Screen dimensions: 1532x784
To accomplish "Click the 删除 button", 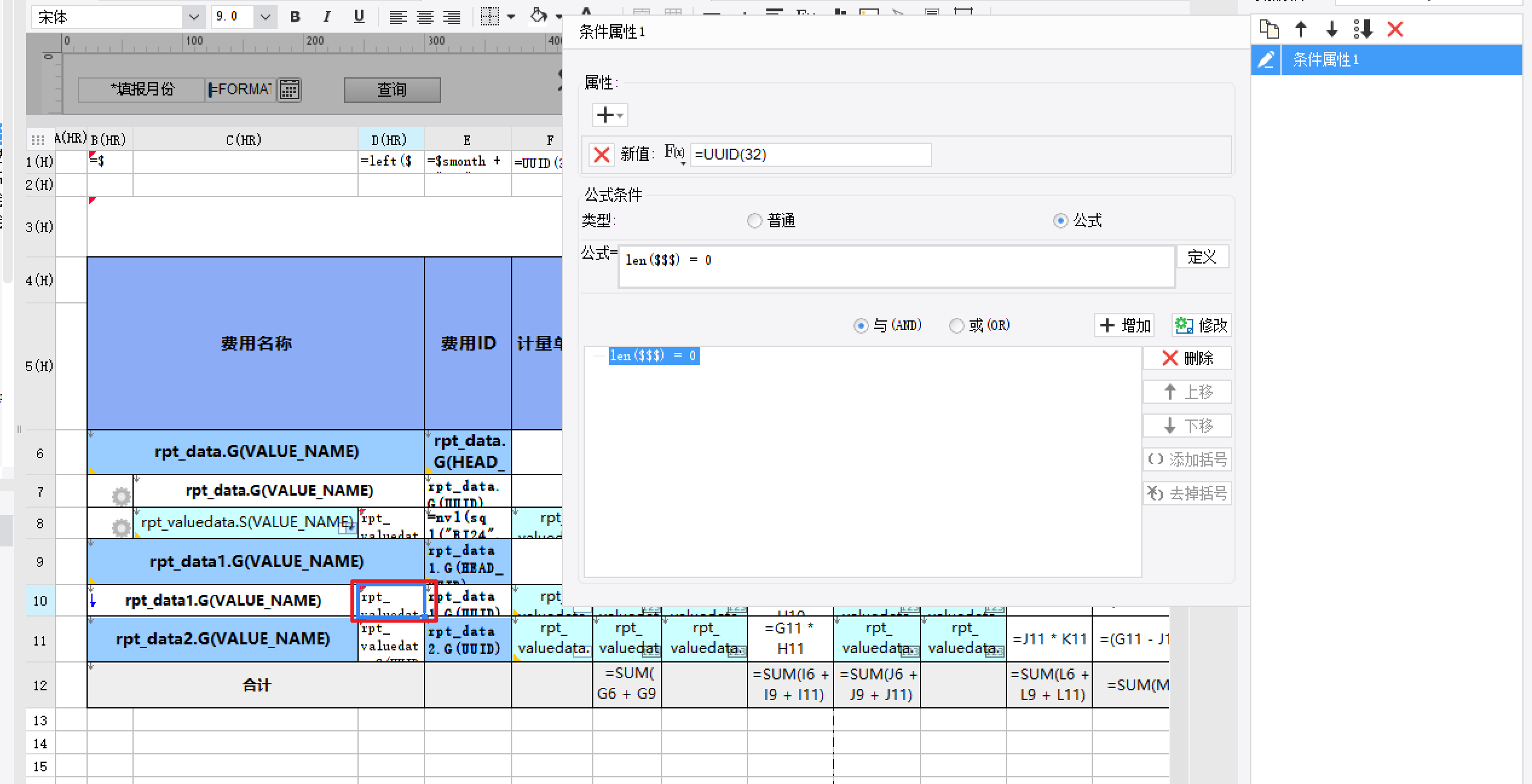I will 1187,358.
